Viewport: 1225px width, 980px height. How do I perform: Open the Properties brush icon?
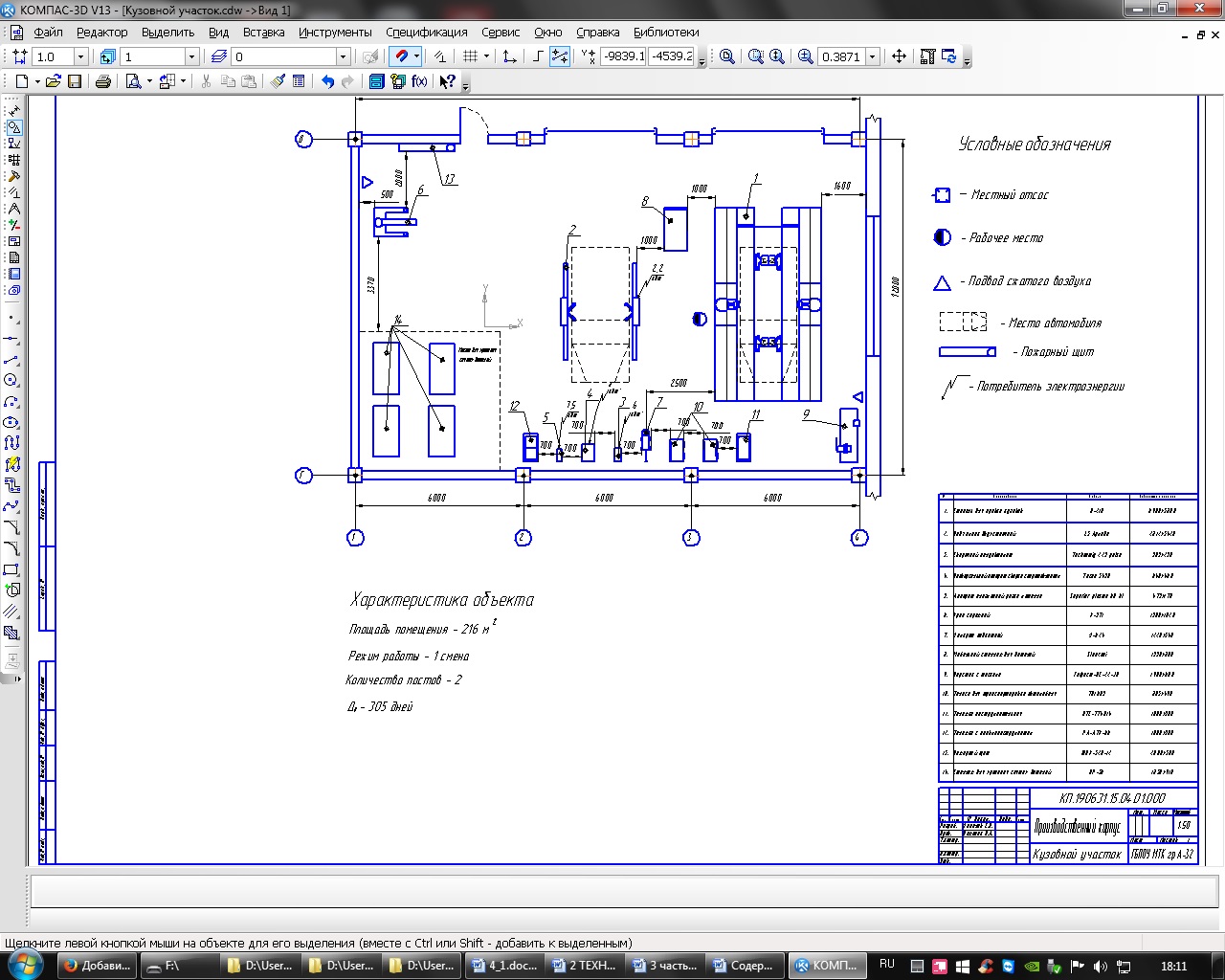pyautogui.click(x=278, y=82)
